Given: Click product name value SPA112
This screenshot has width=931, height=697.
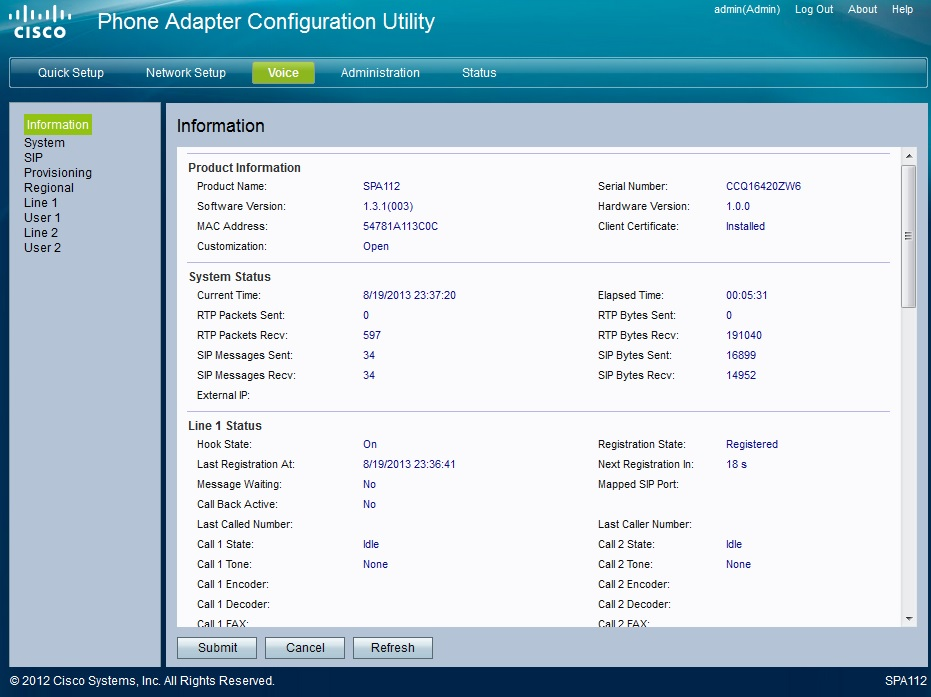Looking at the screenshot, I should coord(381,186).
